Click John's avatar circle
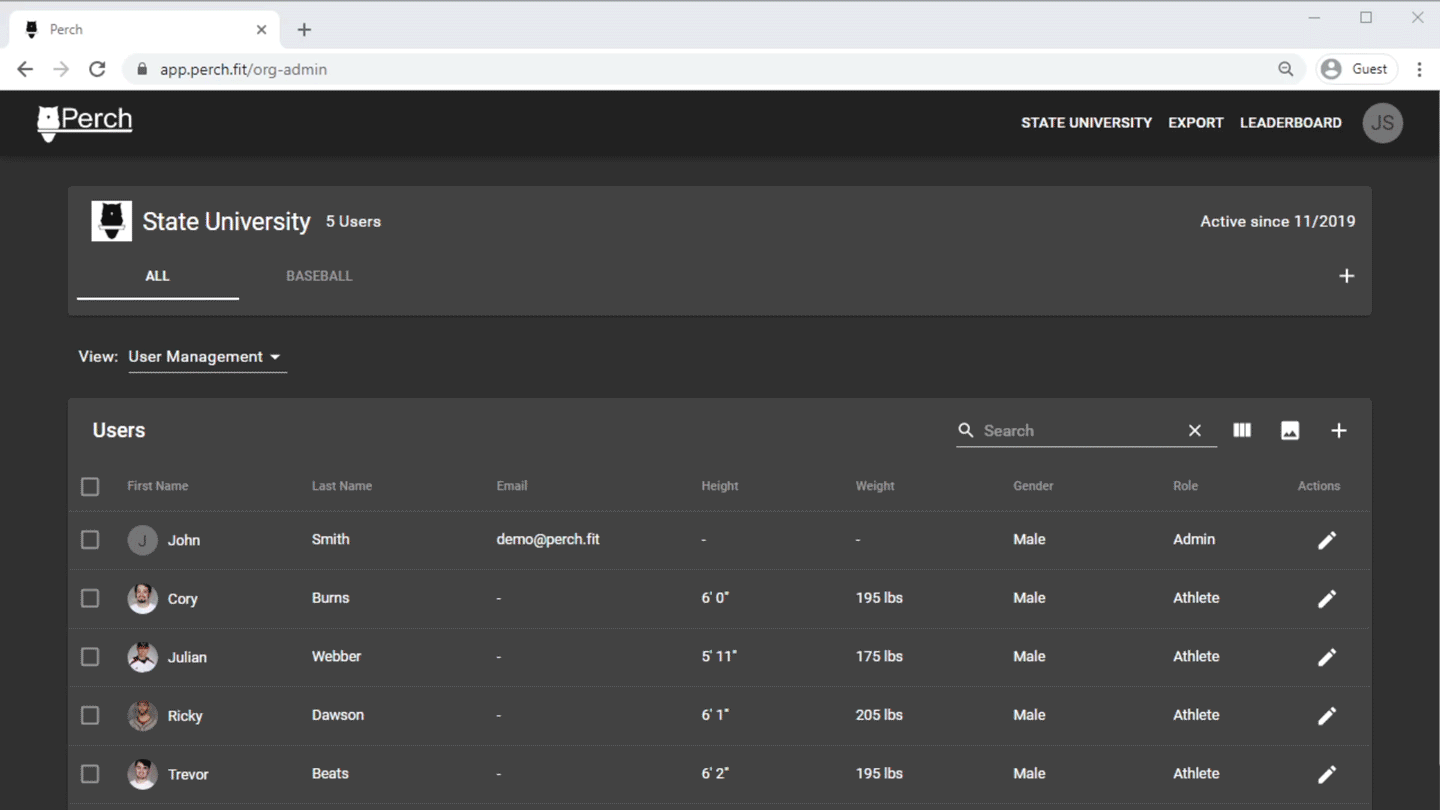 [142, 540]
